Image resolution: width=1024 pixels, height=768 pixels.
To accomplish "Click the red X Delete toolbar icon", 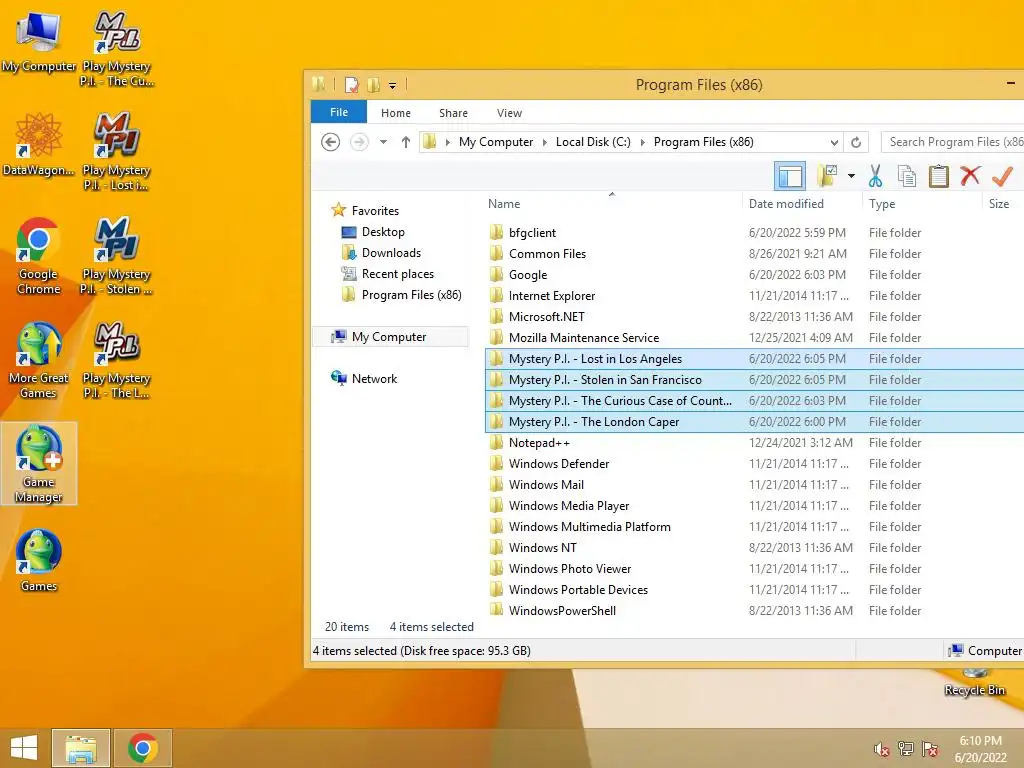I will [x=970, y=176].
